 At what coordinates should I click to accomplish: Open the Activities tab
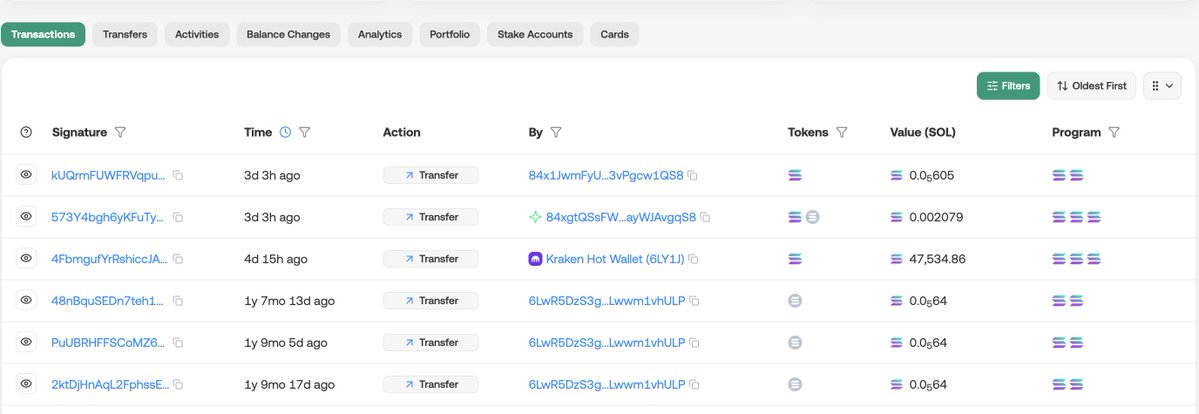[197, 34]
